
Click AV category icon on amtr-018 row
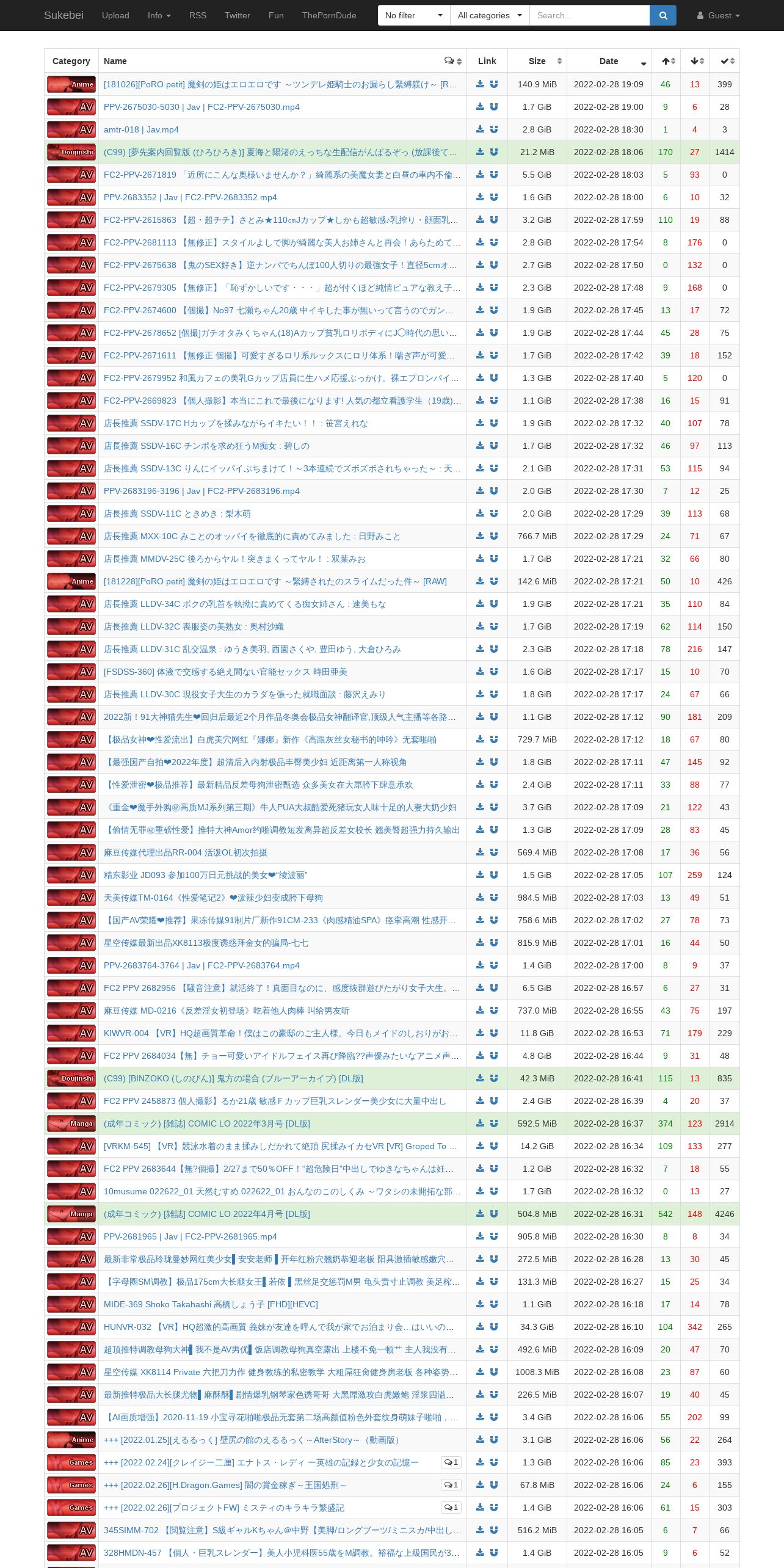coord(71,129)
